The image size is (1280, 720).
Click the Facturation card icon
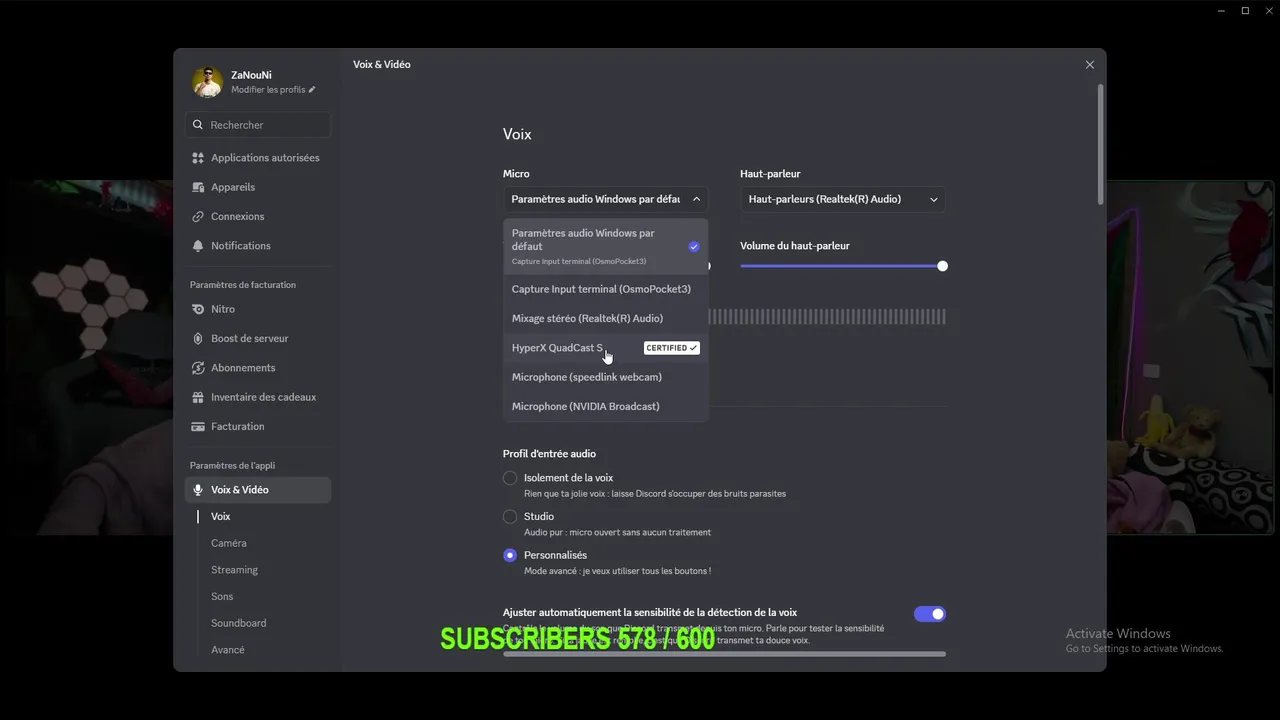click(198, 426)
